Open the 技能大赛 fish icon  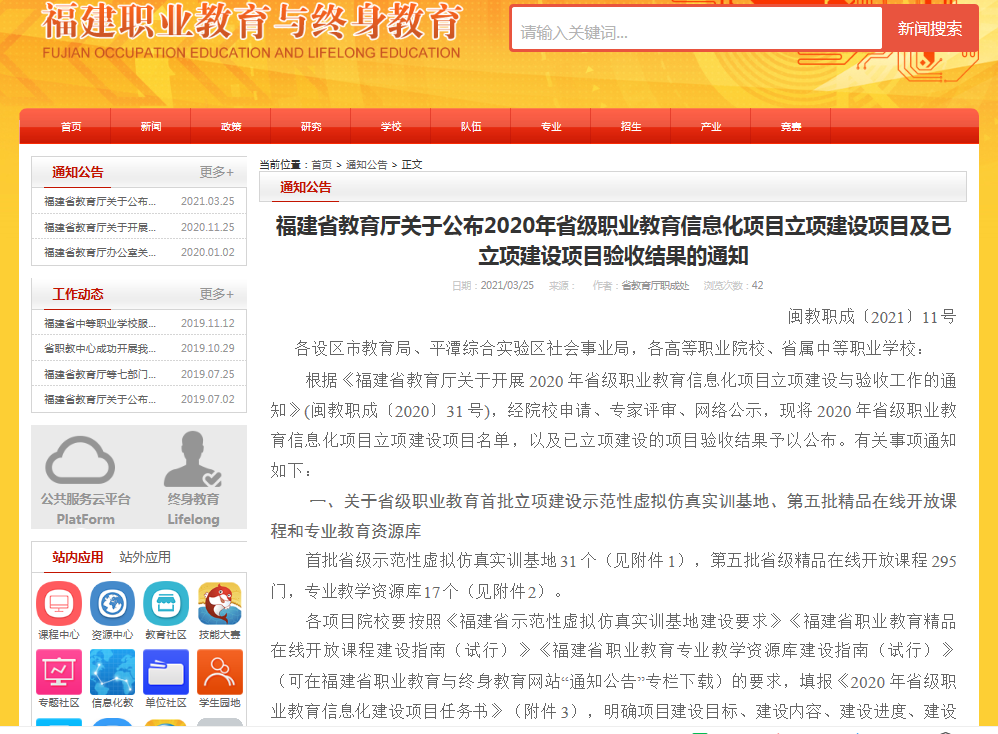[x=220, y=604]
